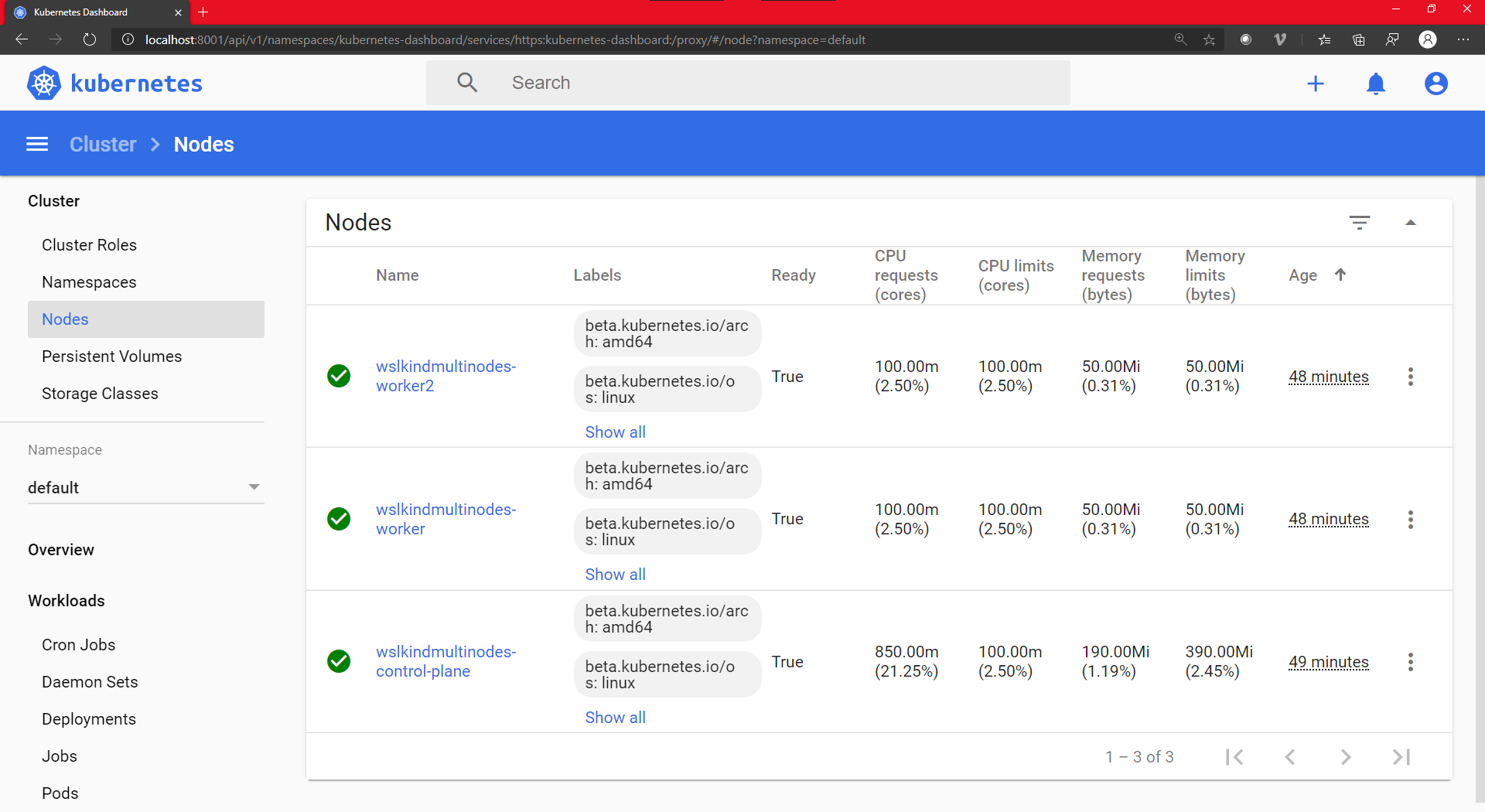Click the notifications bell icon
This screenshot has height=812, width=1485.
coord(1376,84)
